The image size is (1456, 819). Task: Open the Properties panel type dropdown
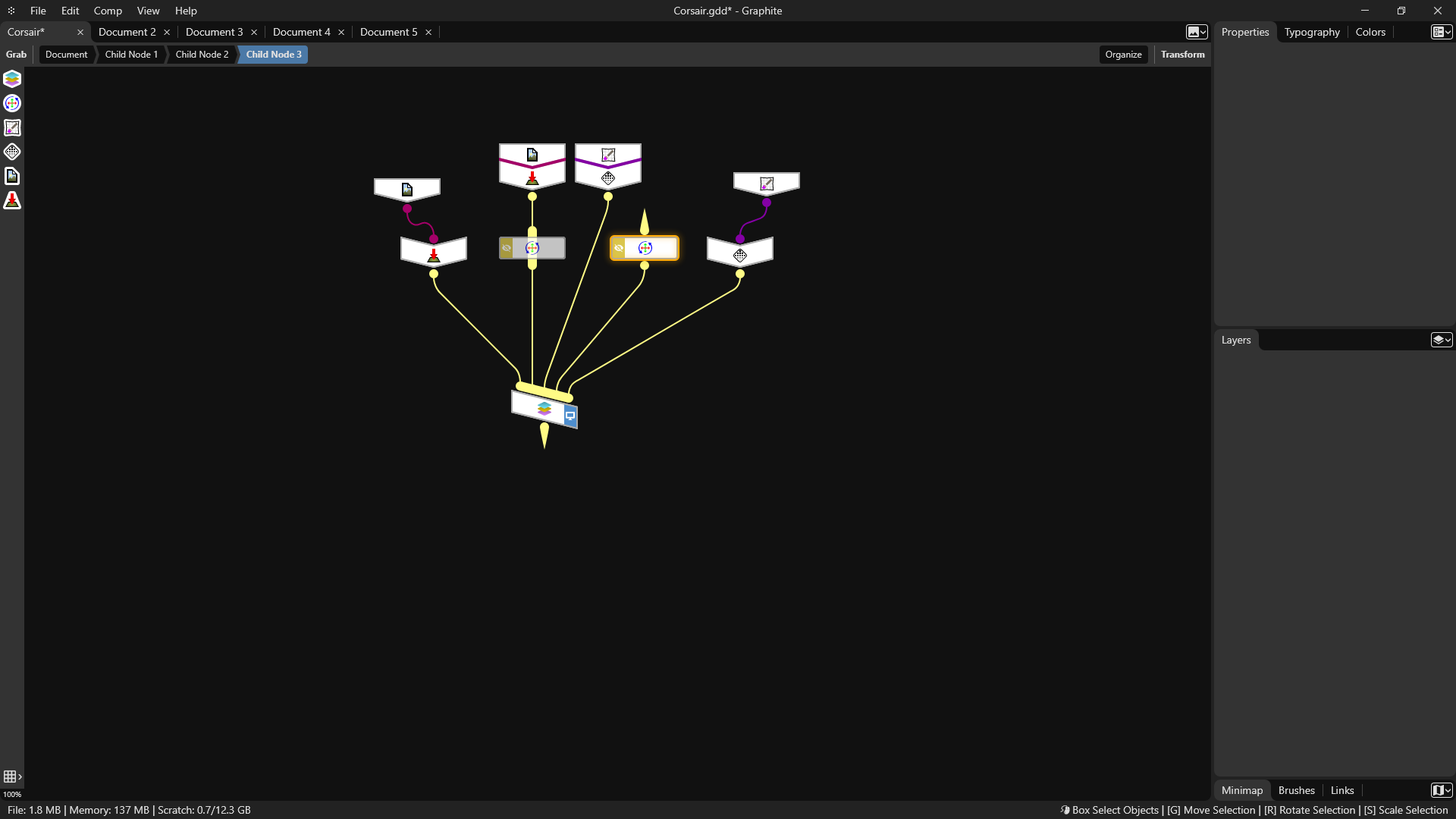[1441, 32]
